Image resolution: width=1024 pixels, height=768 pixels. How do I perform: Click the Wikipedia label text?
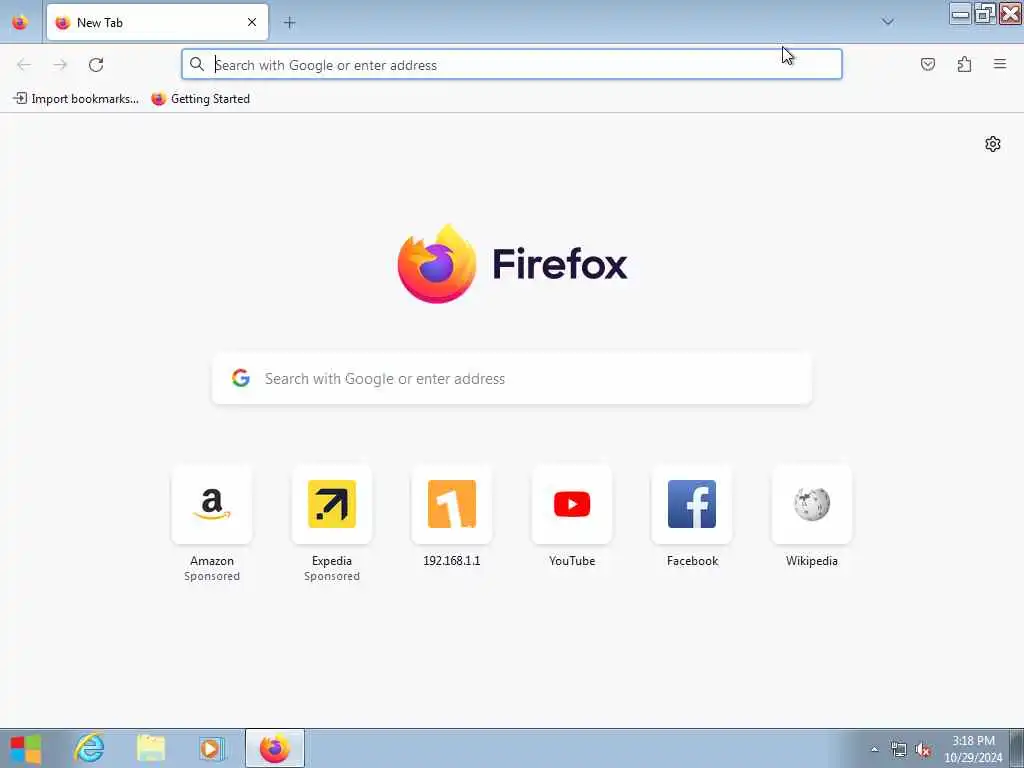click(812, 561)
